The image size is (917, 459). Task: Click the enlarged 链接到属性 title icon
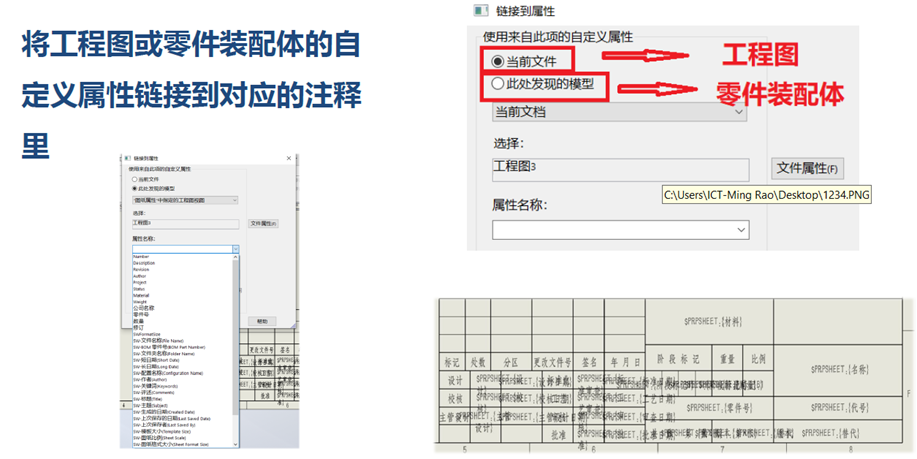coord(481,11)
